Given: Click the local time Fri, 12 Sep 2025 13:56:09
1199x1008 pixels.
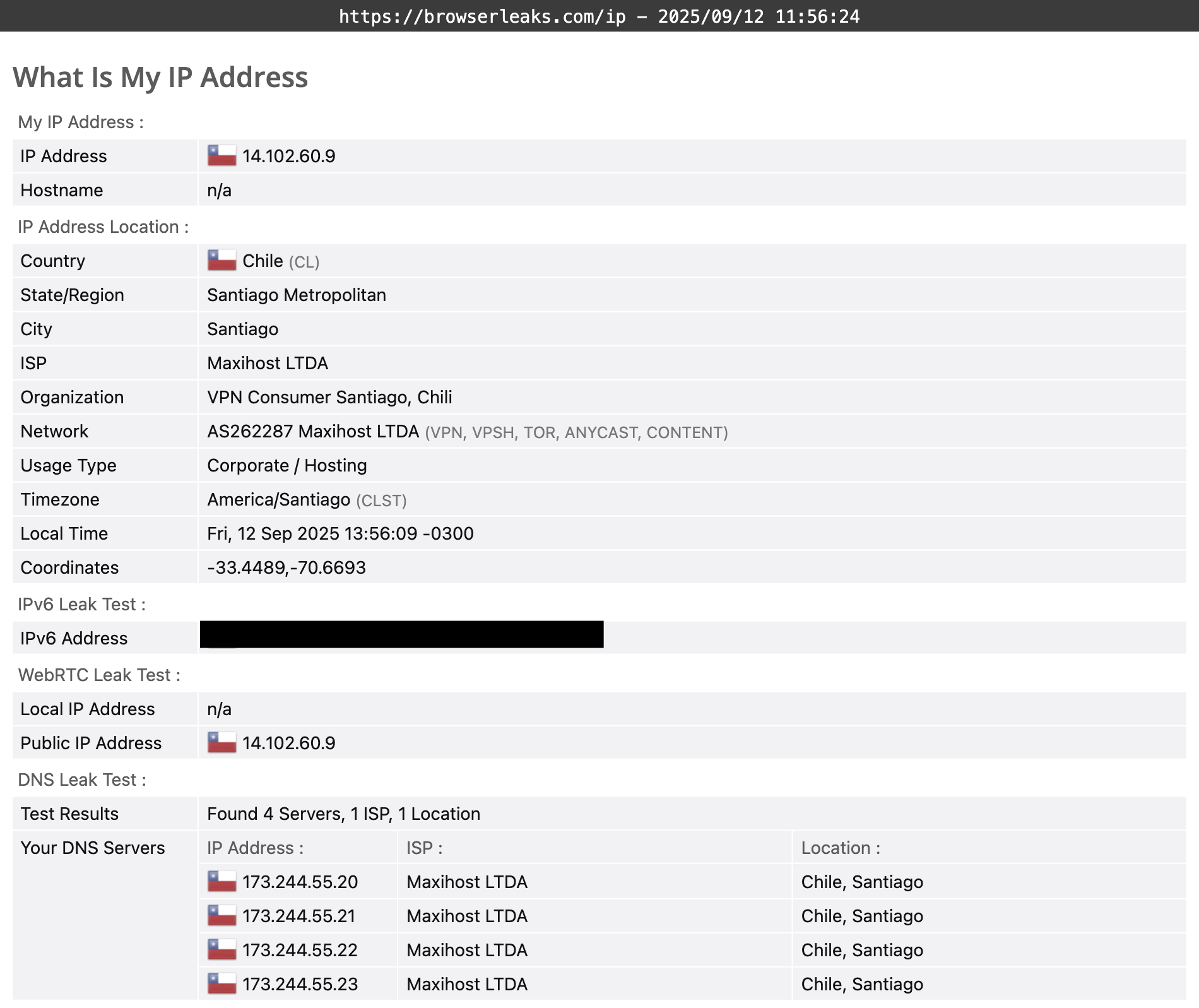Looking at the screenshot, I should [x=312, y=533].
